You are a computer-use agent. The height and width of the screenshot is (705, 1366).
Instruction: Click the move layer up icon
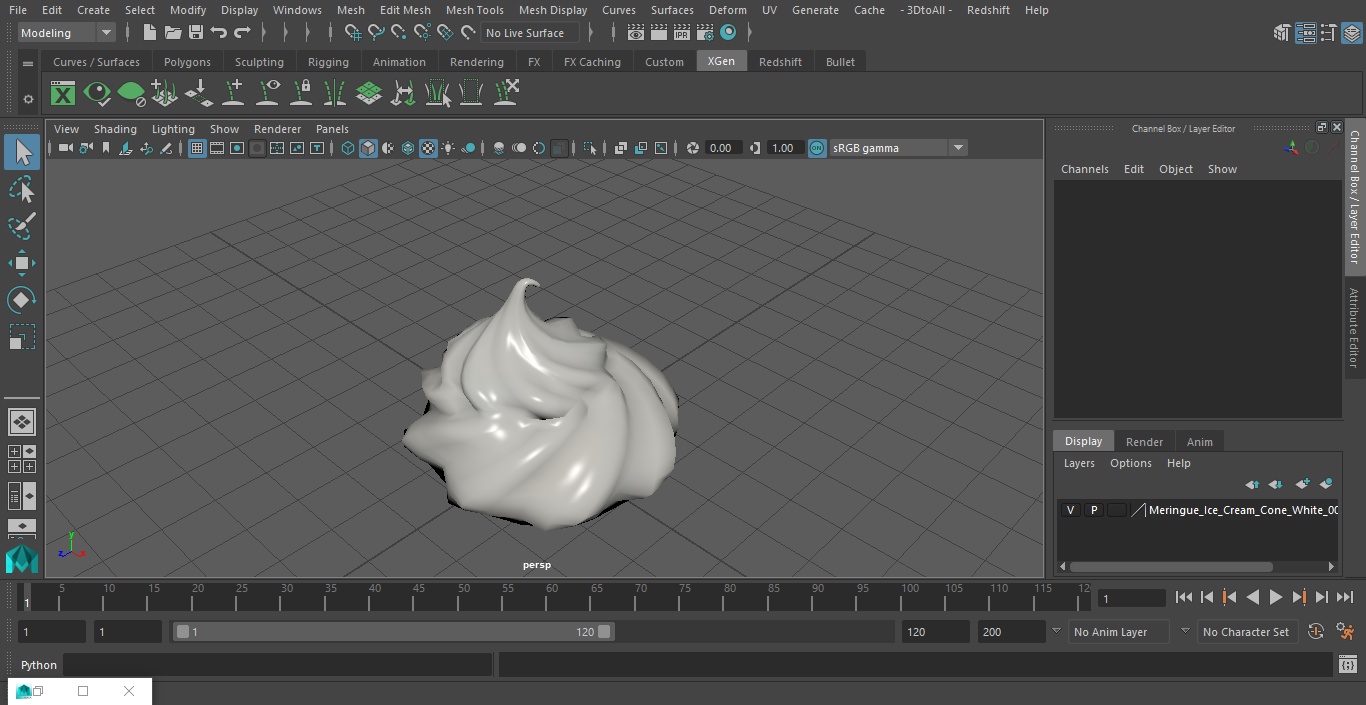point(1252,484)
